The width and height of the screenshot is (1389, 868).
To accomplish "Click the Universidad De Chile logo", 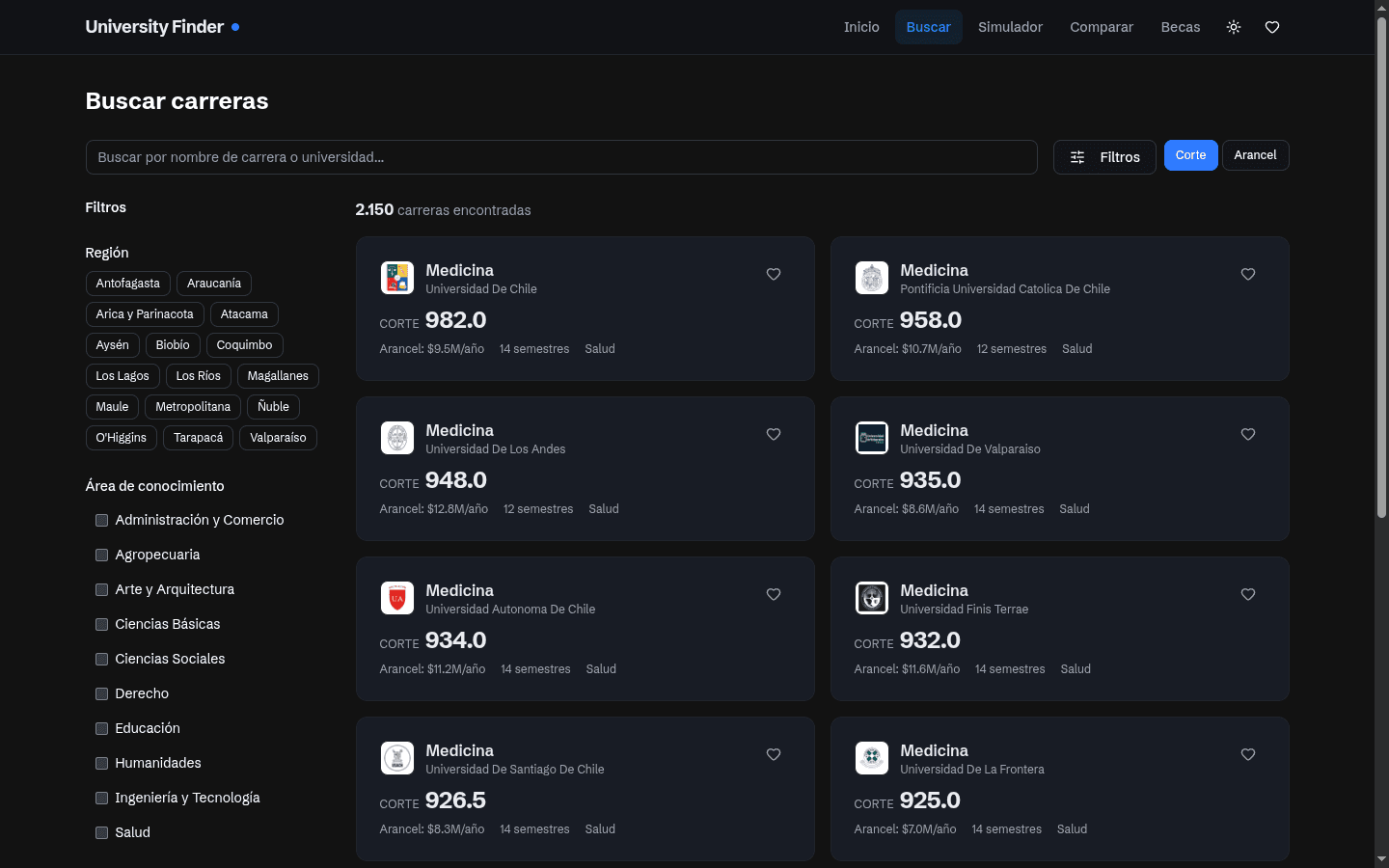I will click(x=397, y=278).
